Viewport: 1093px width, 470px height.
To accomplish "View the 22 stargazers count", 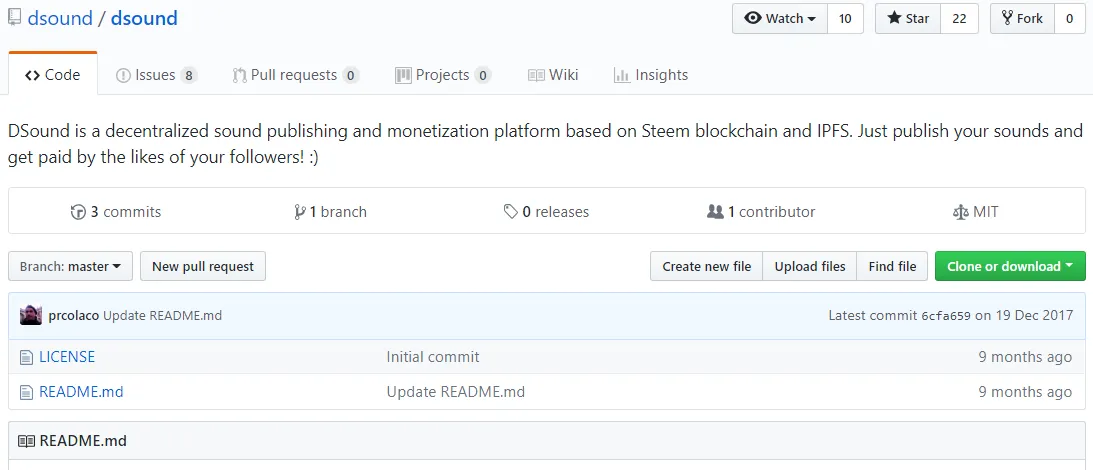I will [x=959, y=19].
